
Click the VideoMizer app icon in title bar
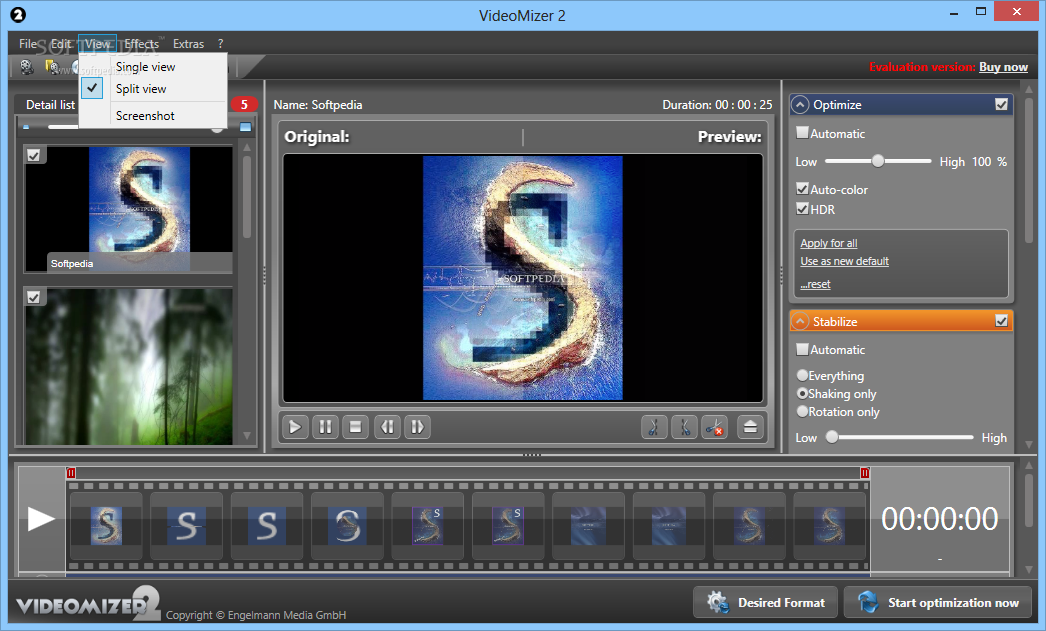[x=18, y=15]
